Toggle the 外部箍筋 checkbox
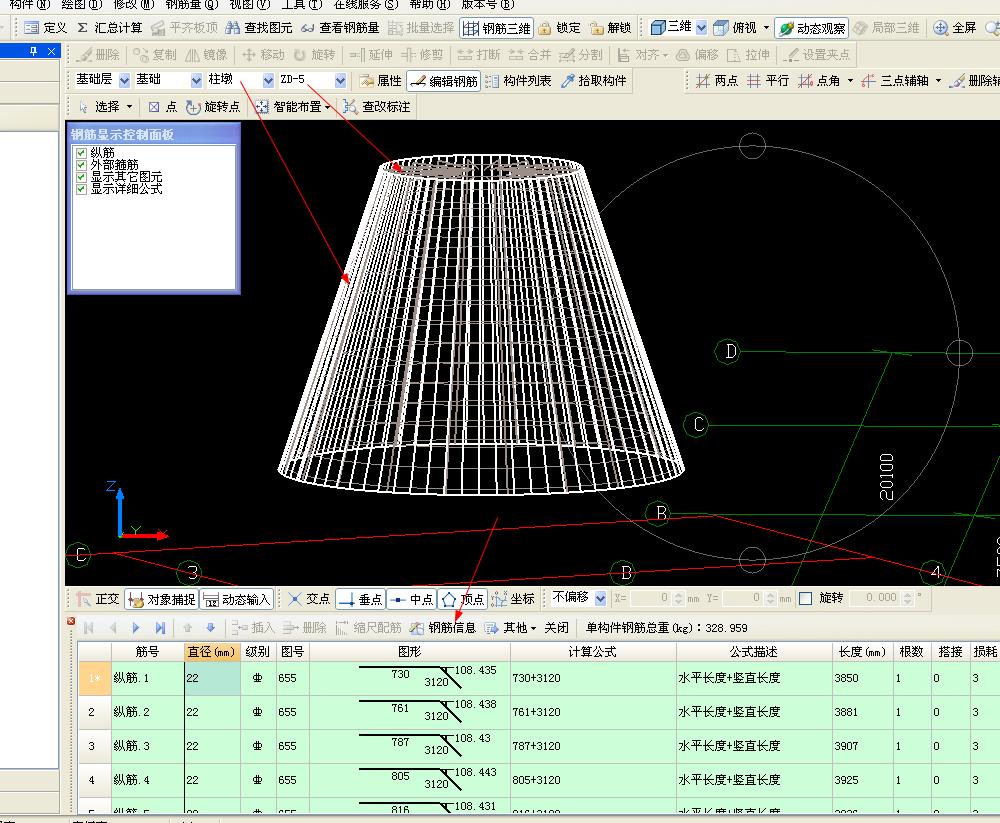The height and width of the screenshot is (823, 1000). click(81, 165)
